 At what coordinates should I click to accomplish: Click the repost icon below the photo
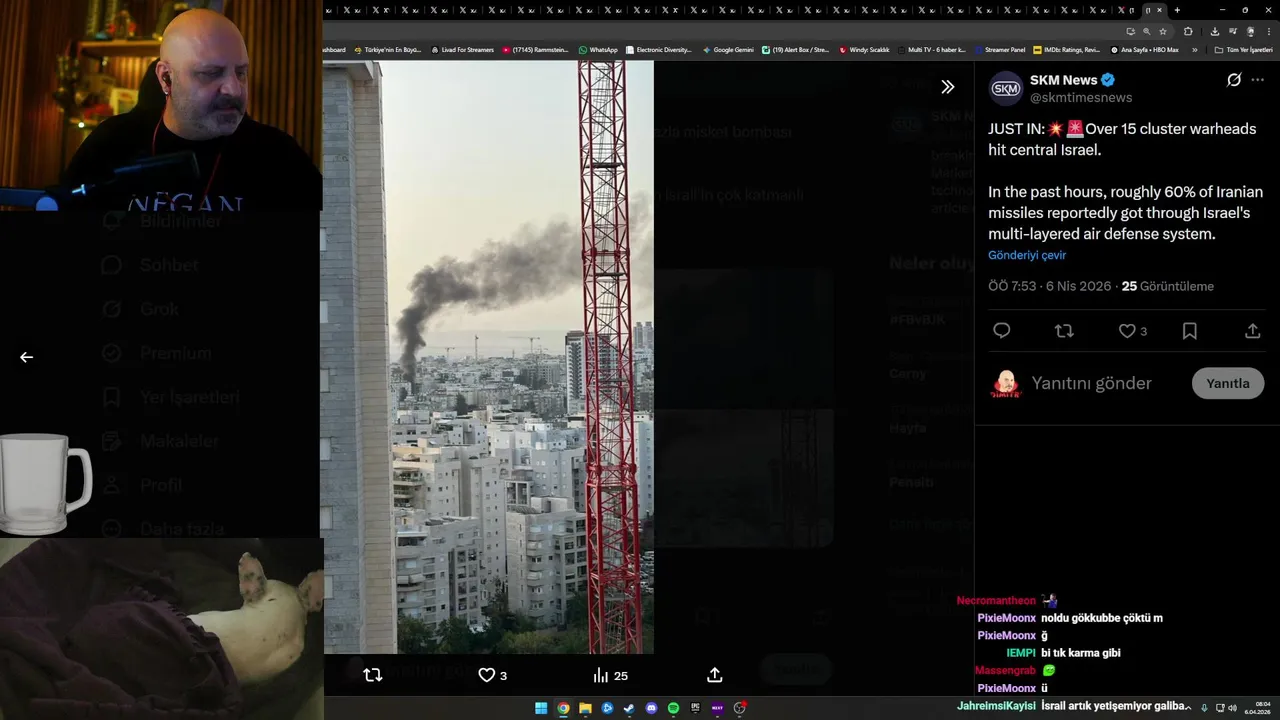(373, 675)
